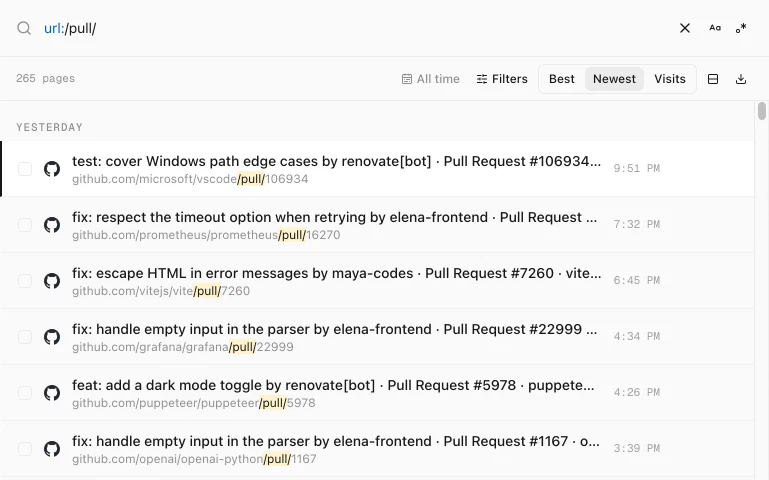
Task: Click GitHub icon of vite pull row
Action: click(x=52, y=280)
